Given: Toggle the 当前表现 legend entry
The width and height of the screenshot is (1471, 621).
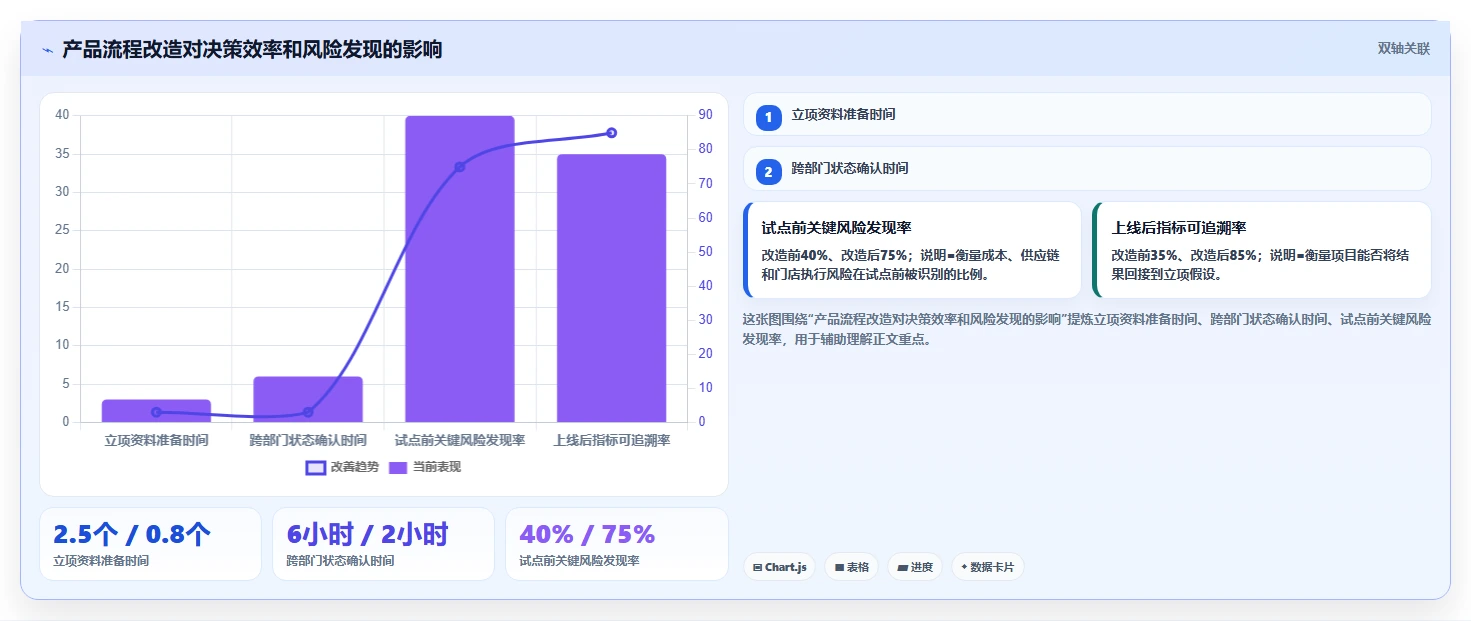Looking at the screenshot, I should 425,467.
